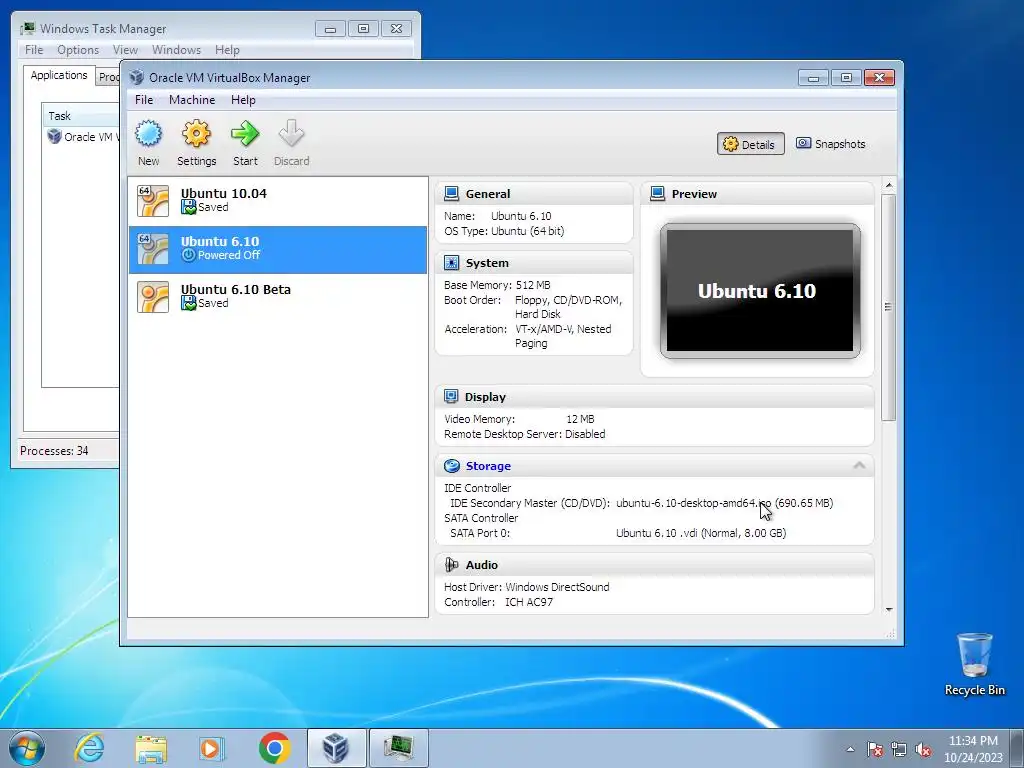The width and height of the screenshot is (1024, 768).
Task: Click the ubuntu-6.10-desktop-amd64.iso entry
Action: (724, 504)
